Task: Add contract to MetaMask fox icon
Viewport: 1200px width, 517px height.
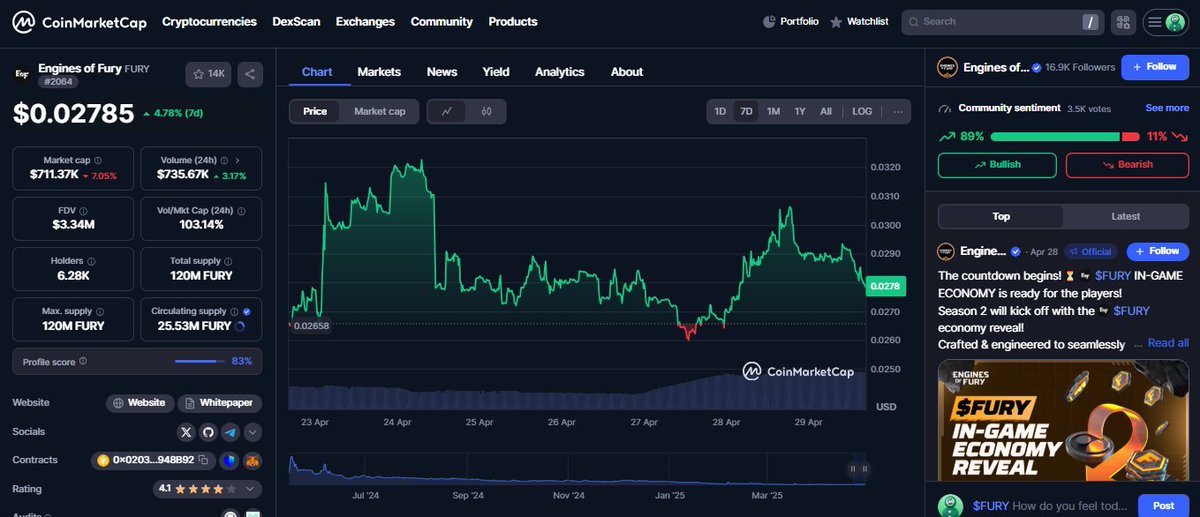Action: click(x=252, y=460)
